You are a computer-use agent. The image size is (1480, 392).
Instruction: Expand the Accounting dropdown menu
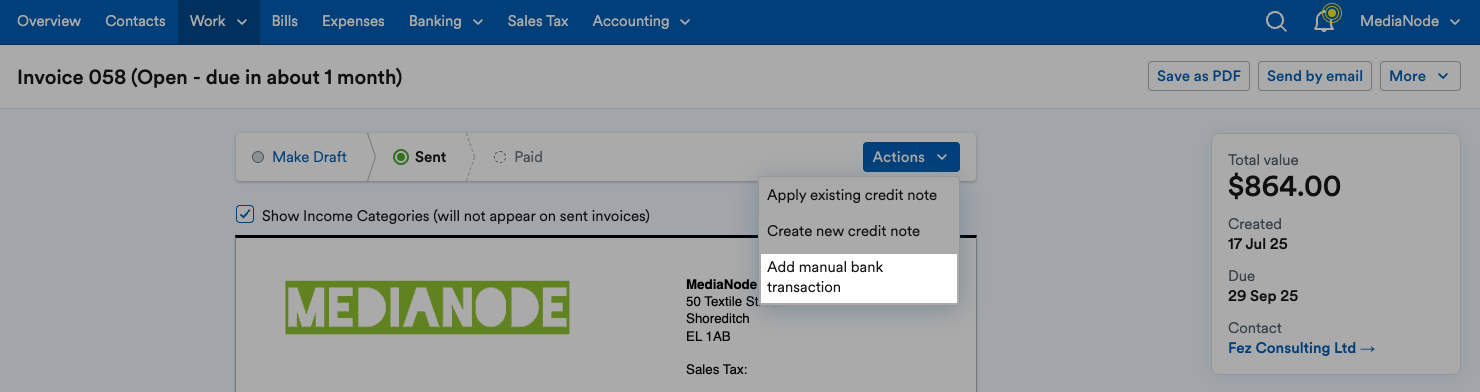point(641,21)
